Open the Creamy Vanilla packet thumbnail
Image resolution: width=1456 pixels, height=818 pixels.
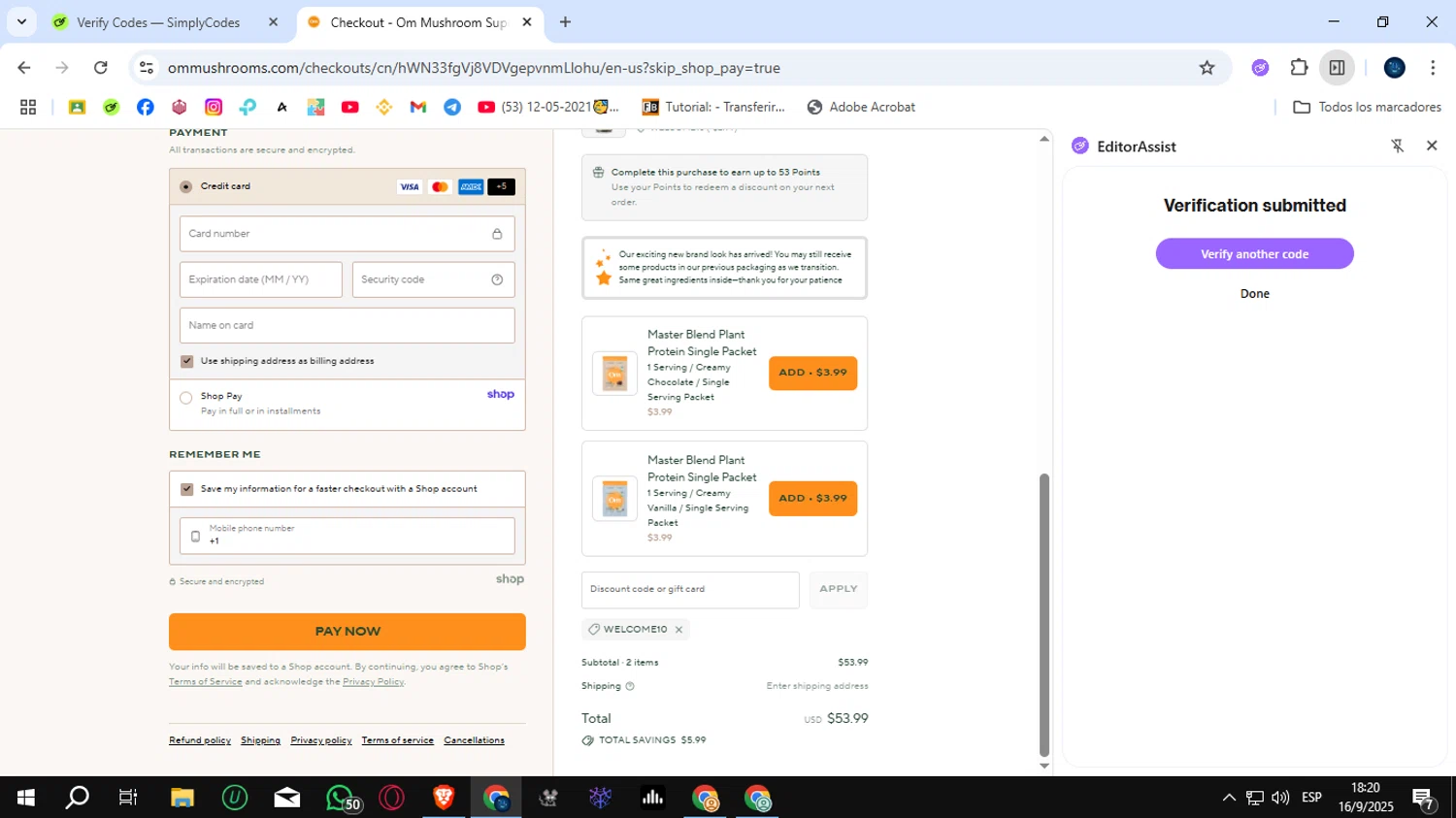click(614, 499)
